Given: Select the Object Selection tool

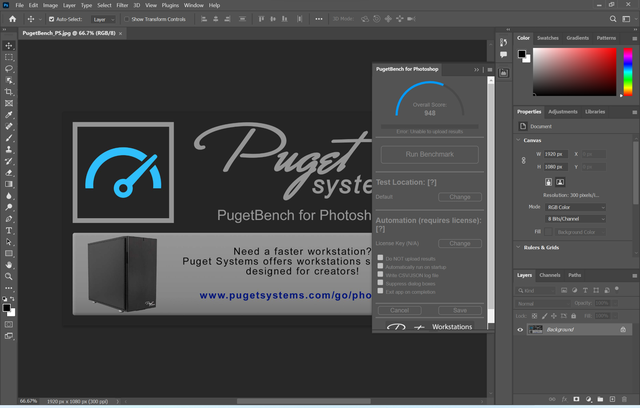Looking at the screenshot, I should (9, 80).
